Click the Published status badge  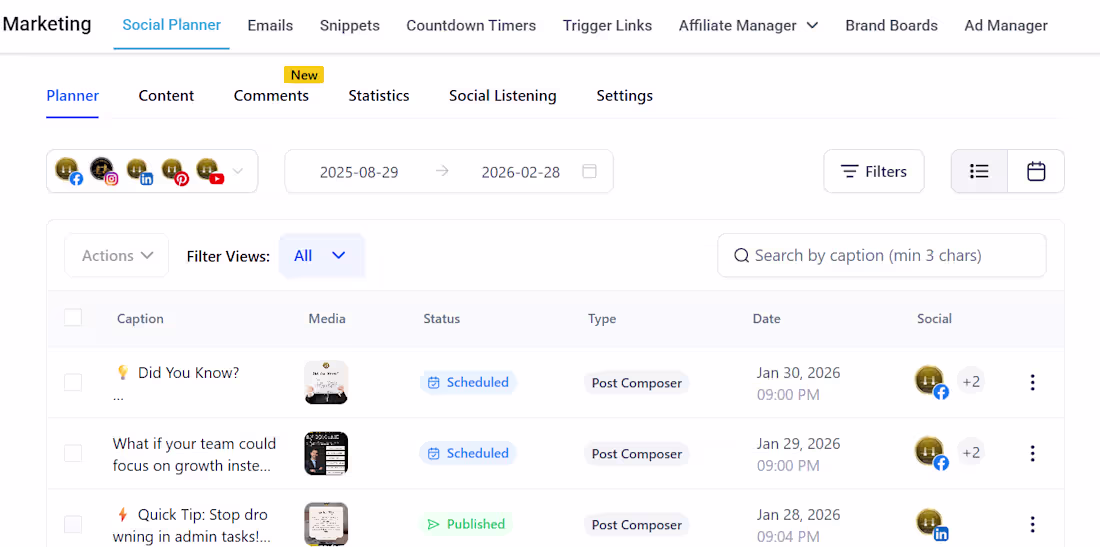[x=466, y=524]
